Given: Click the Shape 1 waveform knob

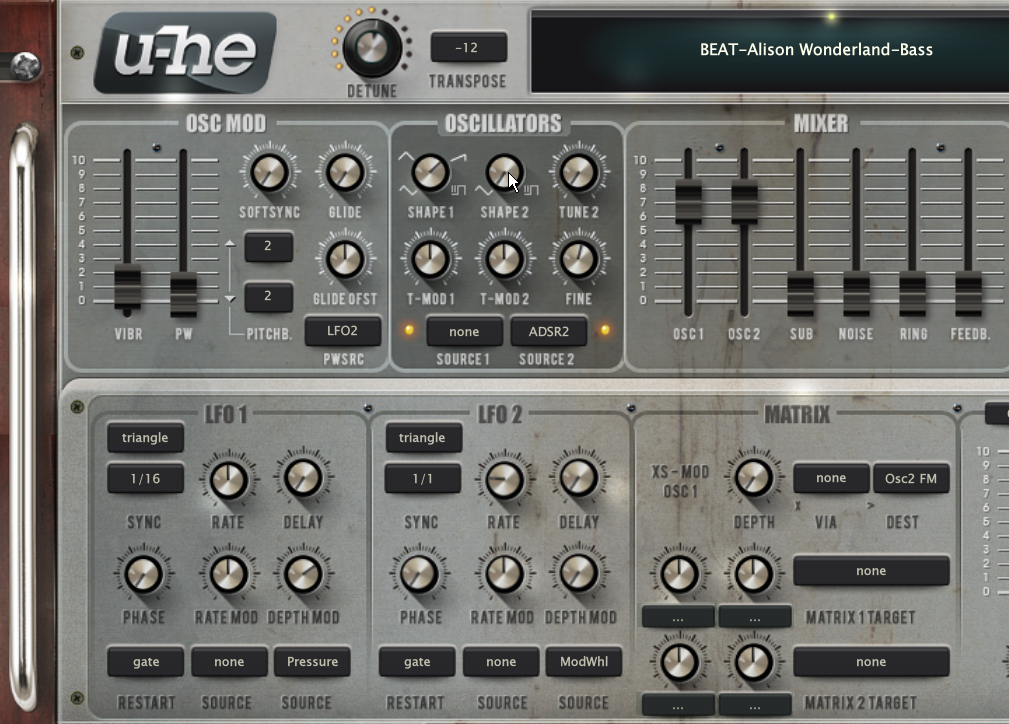Looking at the screenshot, I should point(430,173).
